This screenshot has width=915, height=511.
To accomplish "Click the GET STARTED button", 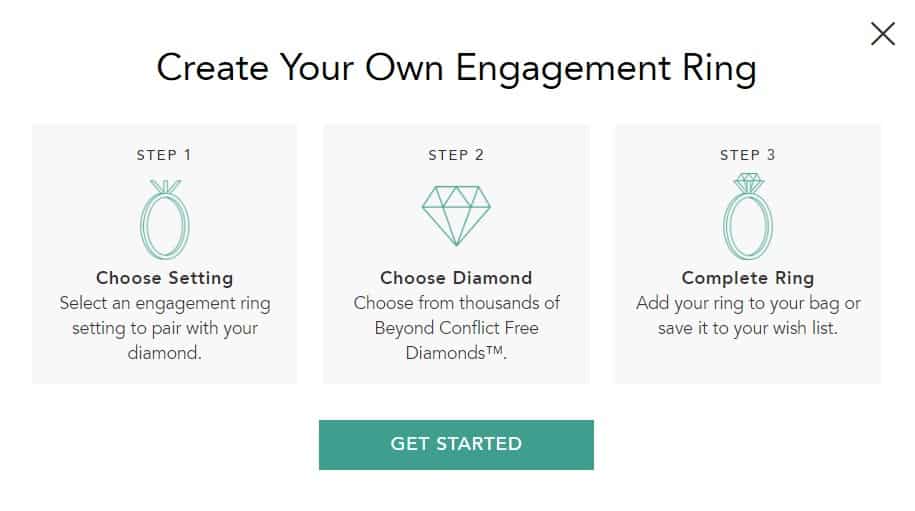I will coord(456,444).
